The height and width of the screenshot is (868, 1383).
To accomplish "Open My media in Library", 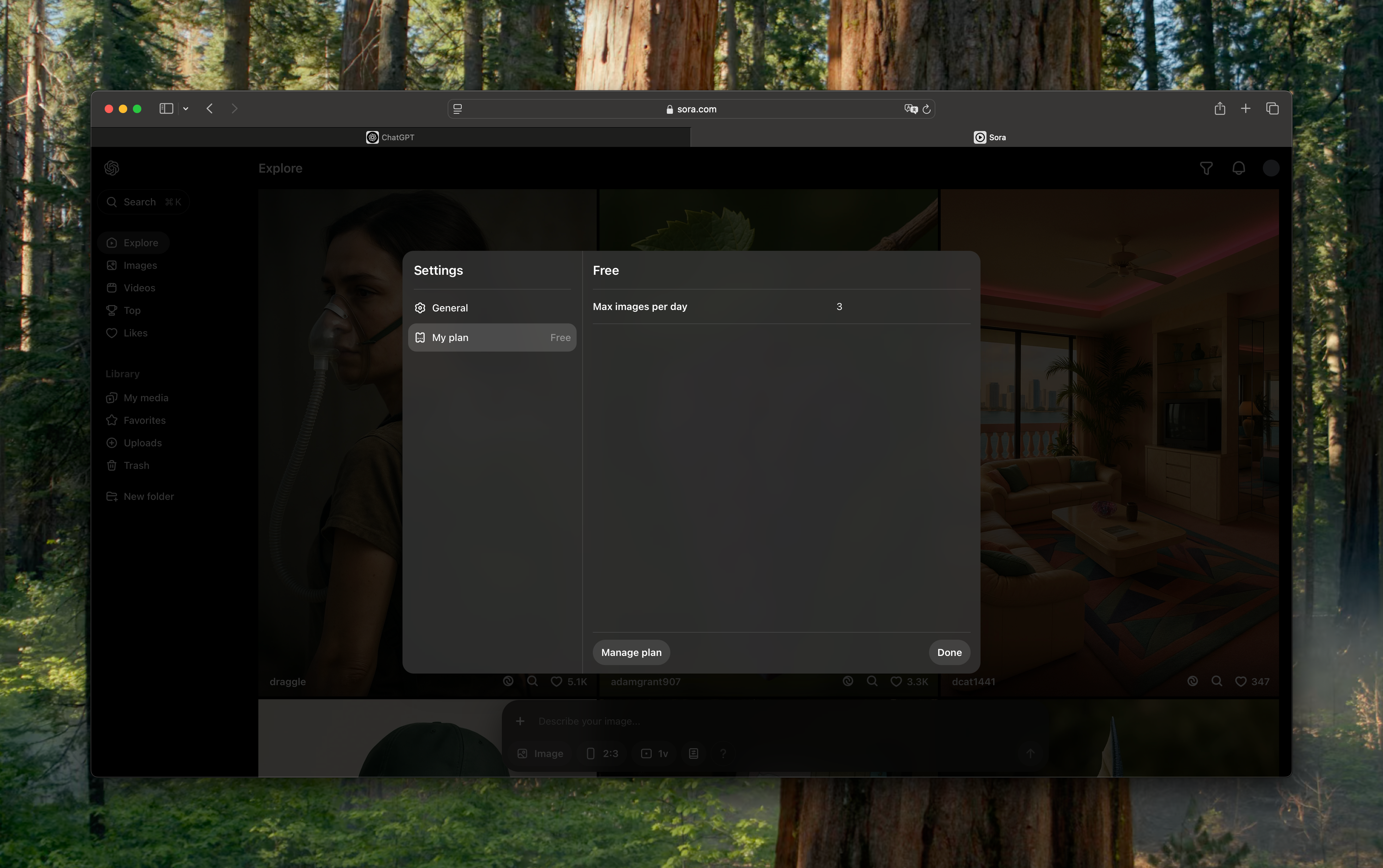I will click(x=137, y=398).
